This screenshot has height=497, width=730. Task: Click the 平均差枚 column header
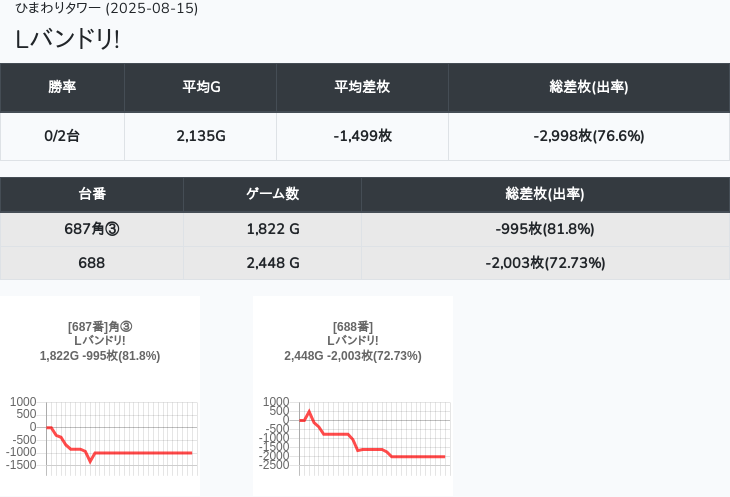tap(362, 87)
